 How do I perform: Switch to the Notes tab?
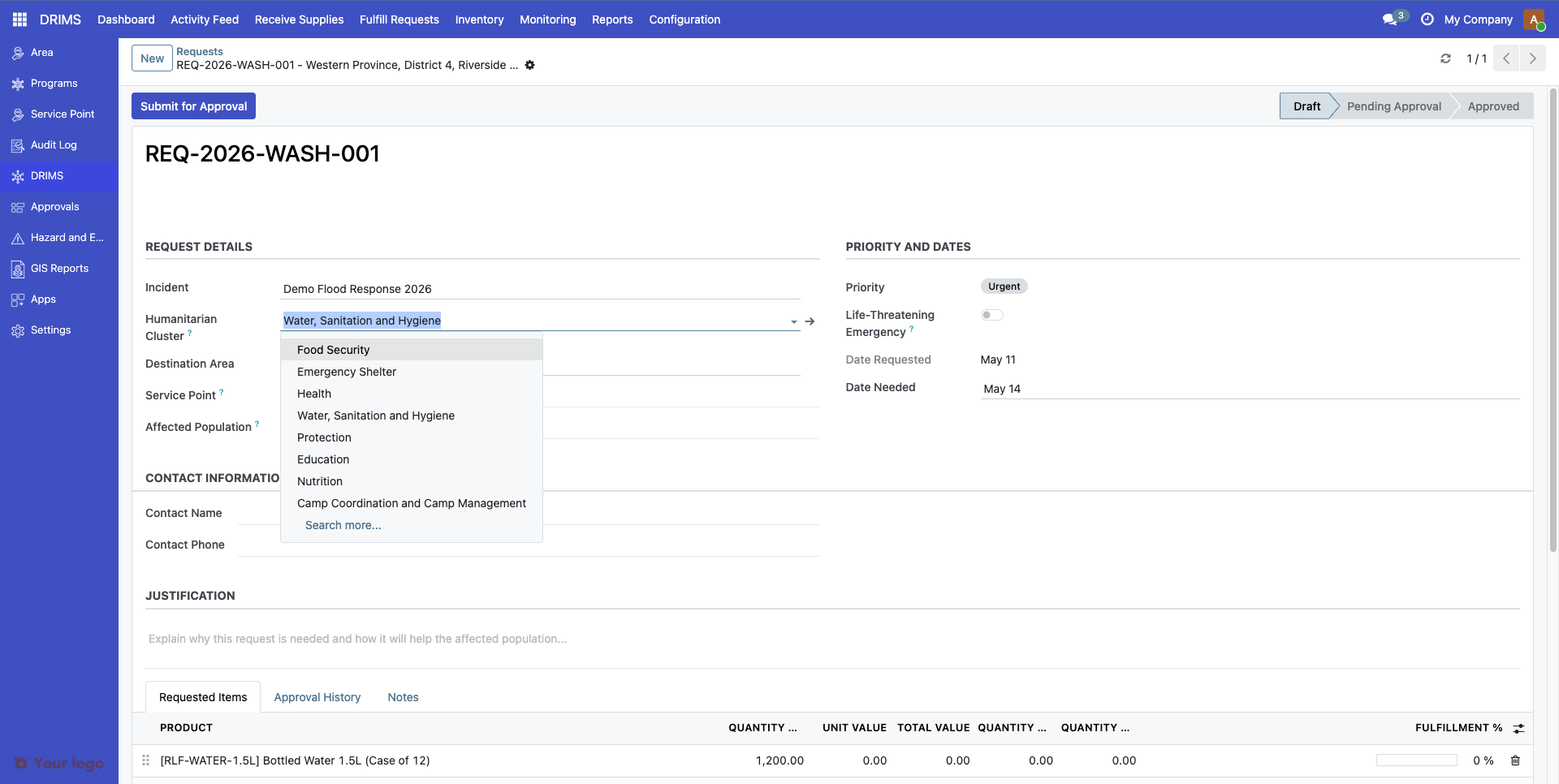(x=403, y=697)
